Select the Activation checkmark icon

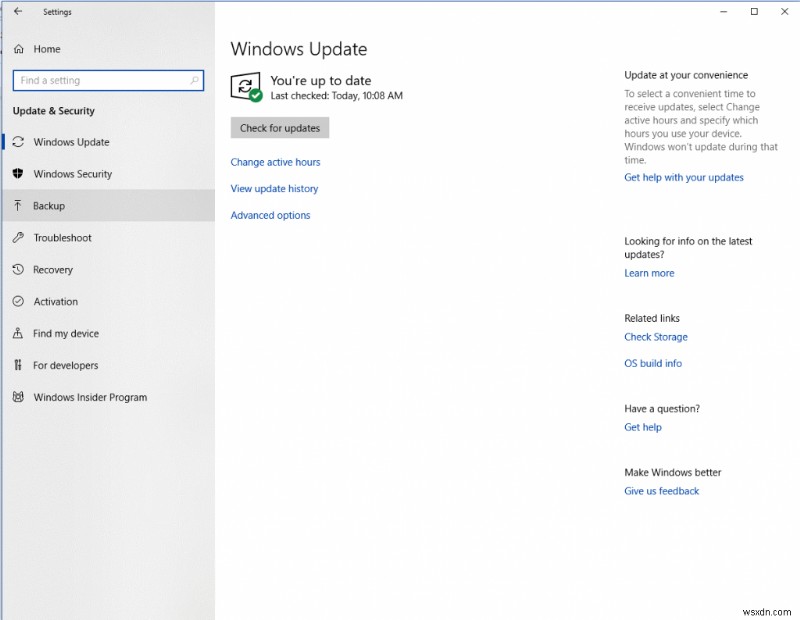(x=16, y=301)
